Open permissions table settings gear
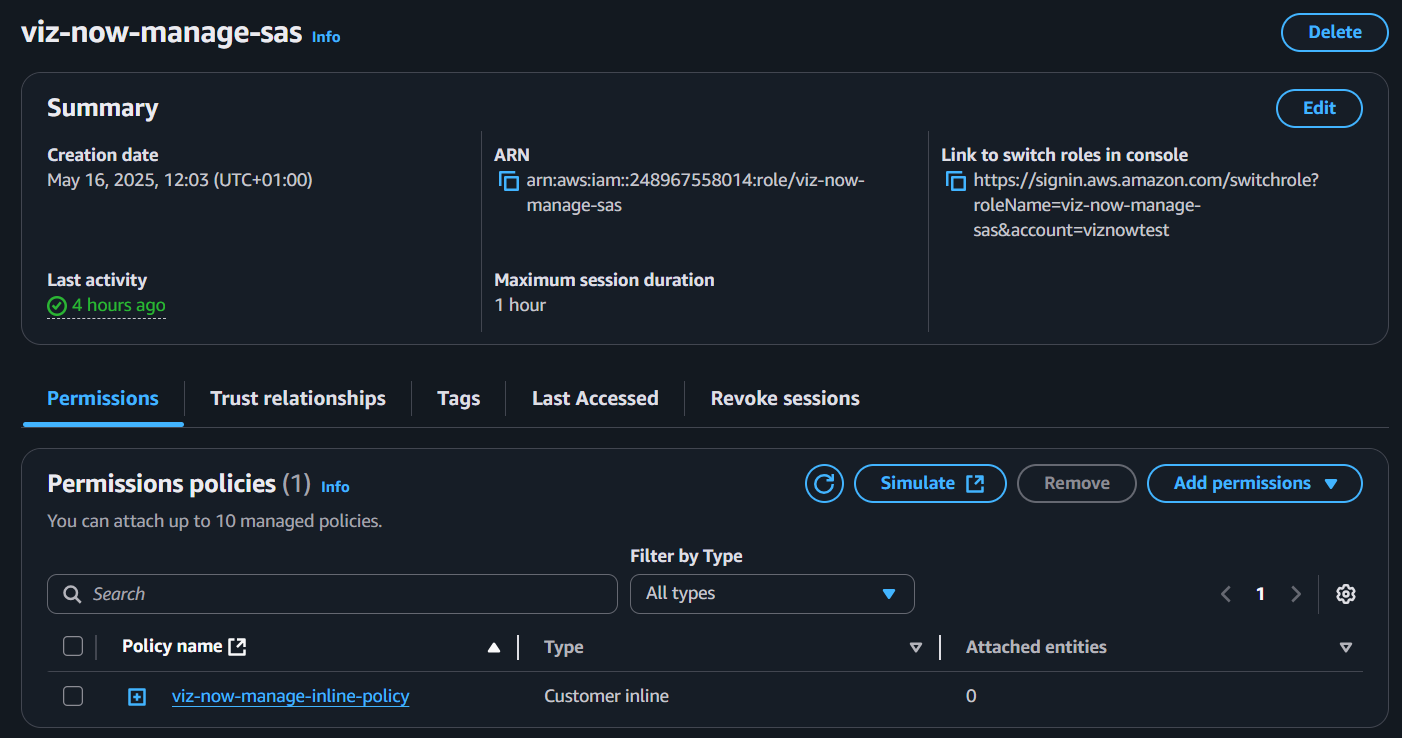The height and width of the screenshot is (738, 1402). [x=1345, y=594]
